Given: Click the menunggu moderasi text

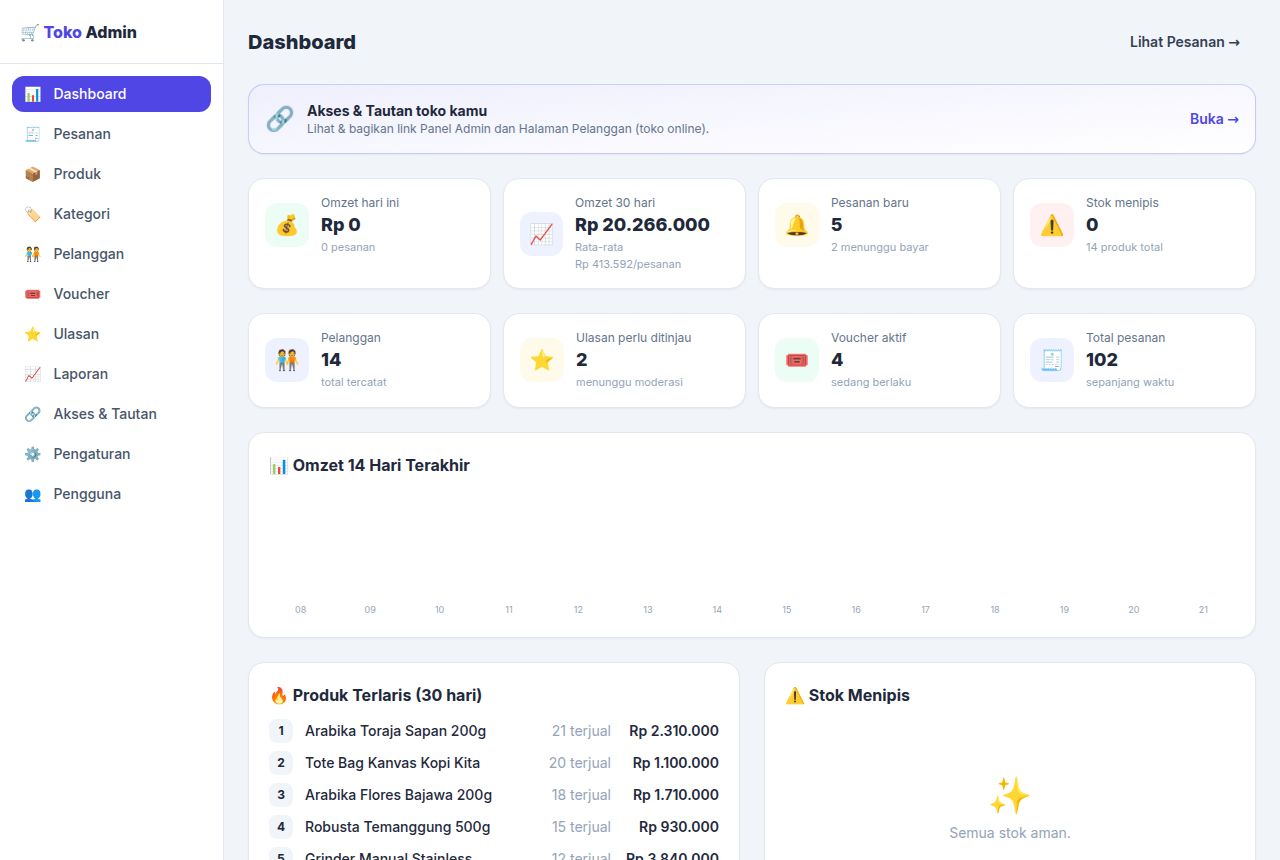Looking at the screenshot, I should point(629,382).
